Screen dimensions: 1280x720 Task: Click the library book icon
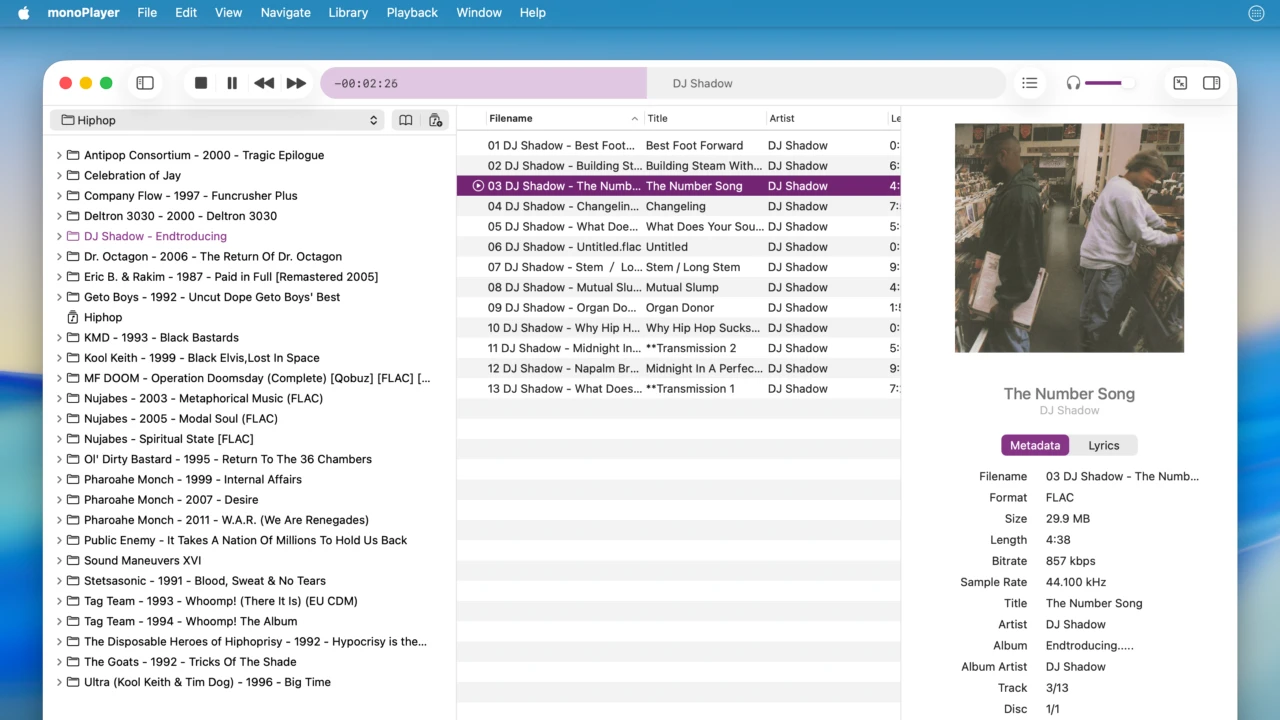point(406,120)
